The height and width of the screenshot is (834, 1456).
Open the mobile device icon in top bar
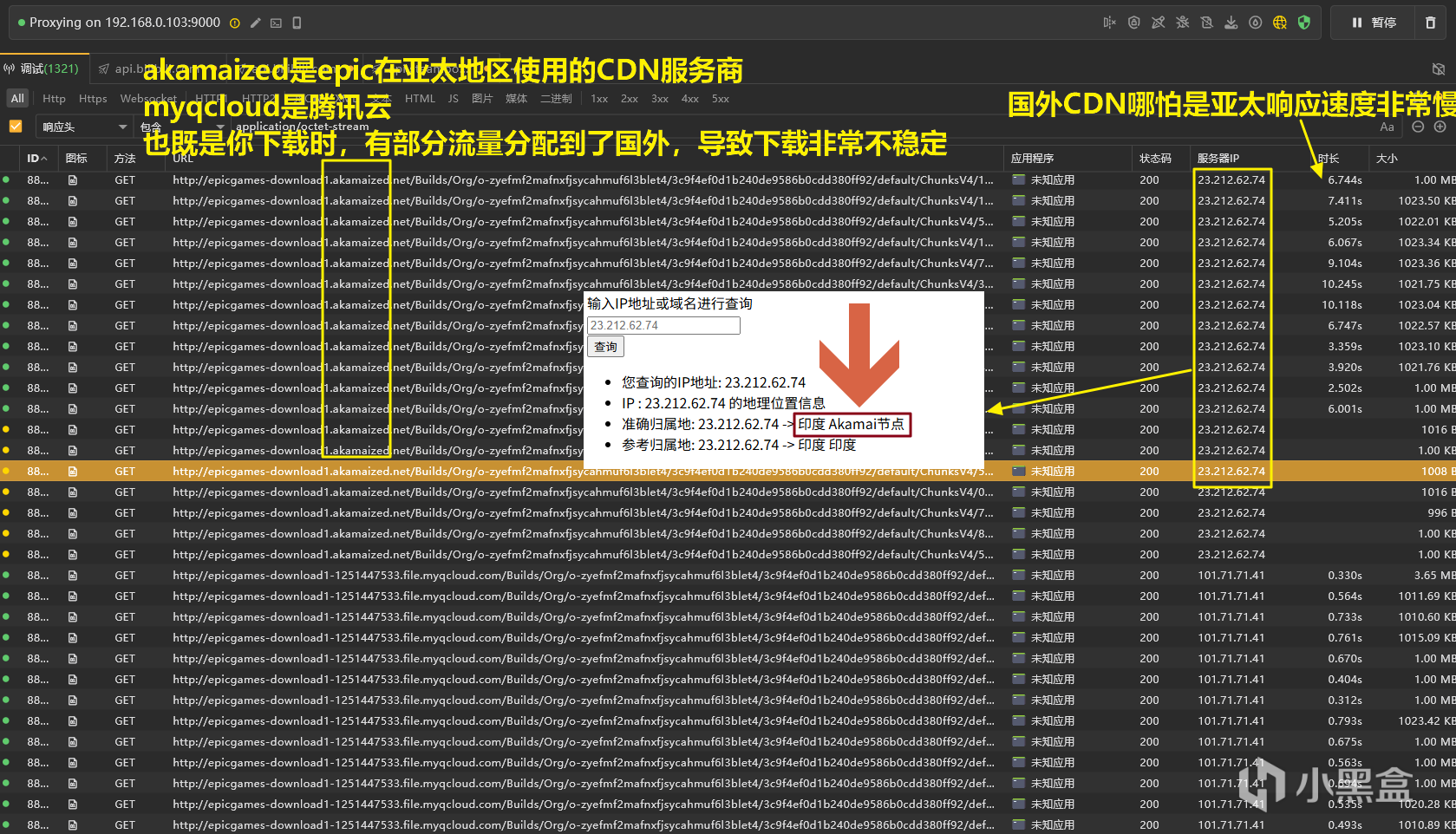coord(297,23)
